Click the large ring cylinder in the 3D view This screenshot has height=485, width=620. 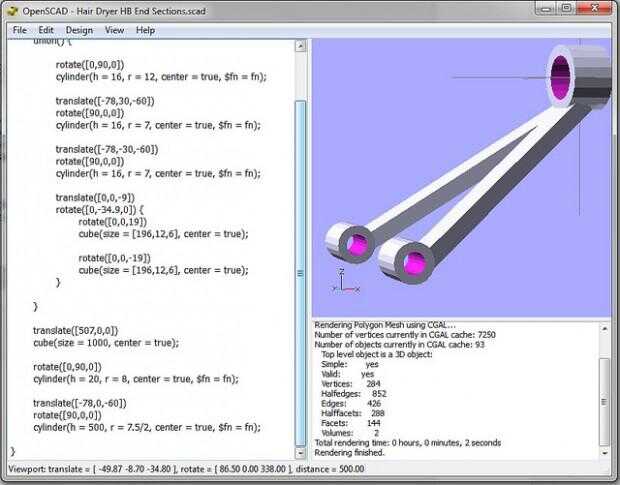[x=578, y=76]
